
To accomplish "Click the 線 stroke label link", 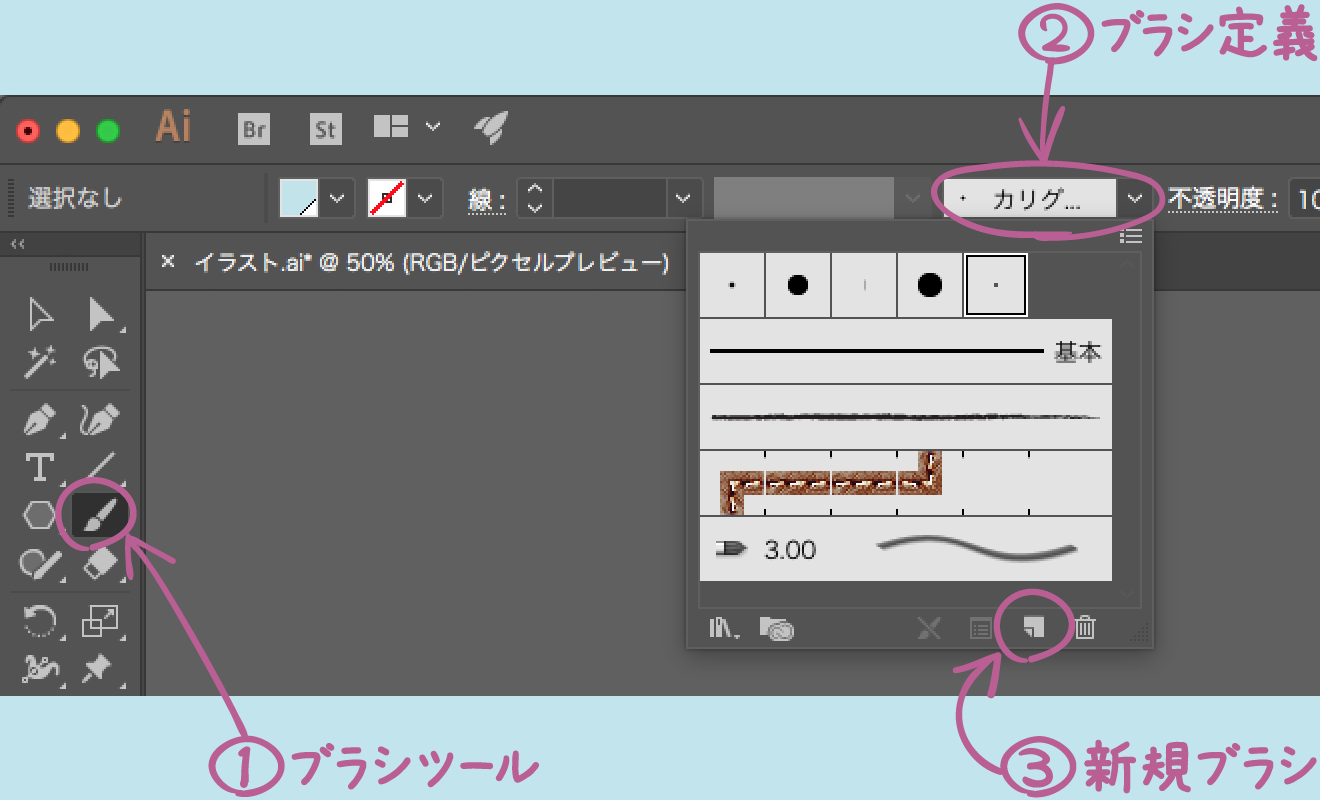I will 488,199.
